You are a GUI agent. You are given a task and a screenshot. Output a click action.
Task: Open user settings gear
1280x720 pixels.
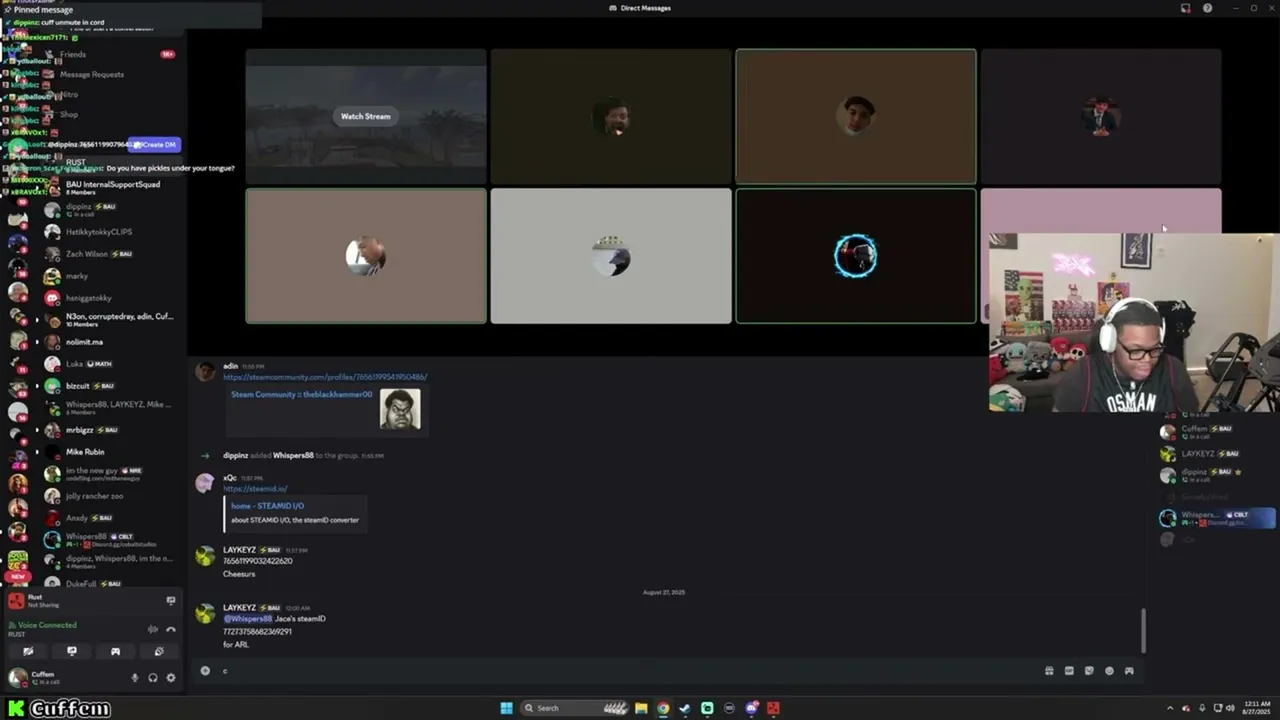point(171,677)
